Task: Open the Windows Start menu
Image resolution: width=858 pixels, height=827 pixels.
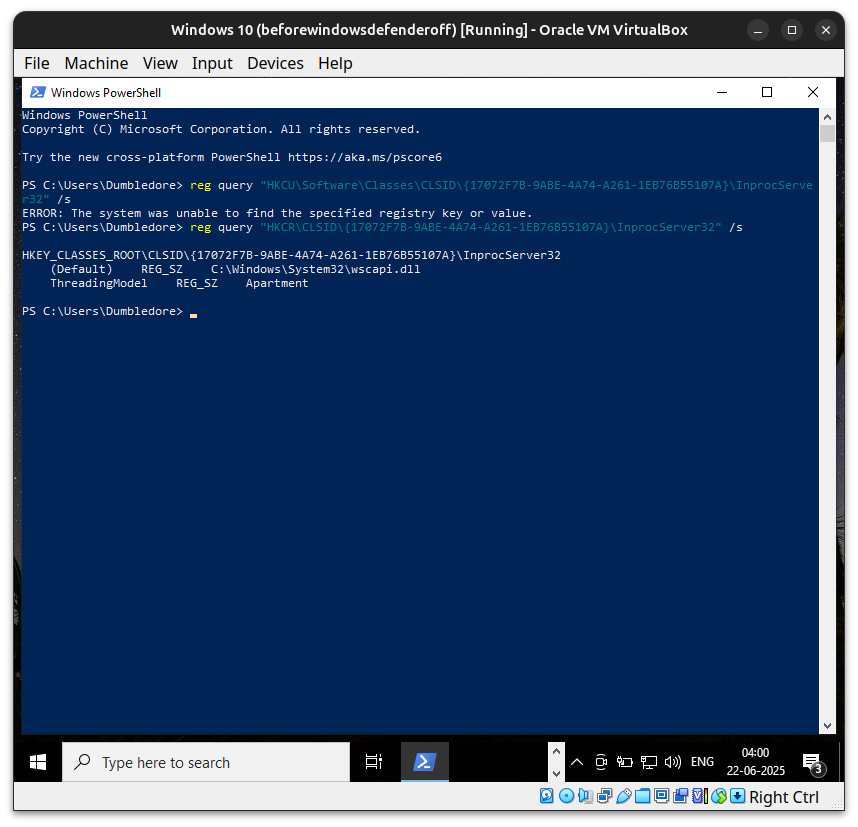Action: [x=38, y=762]
